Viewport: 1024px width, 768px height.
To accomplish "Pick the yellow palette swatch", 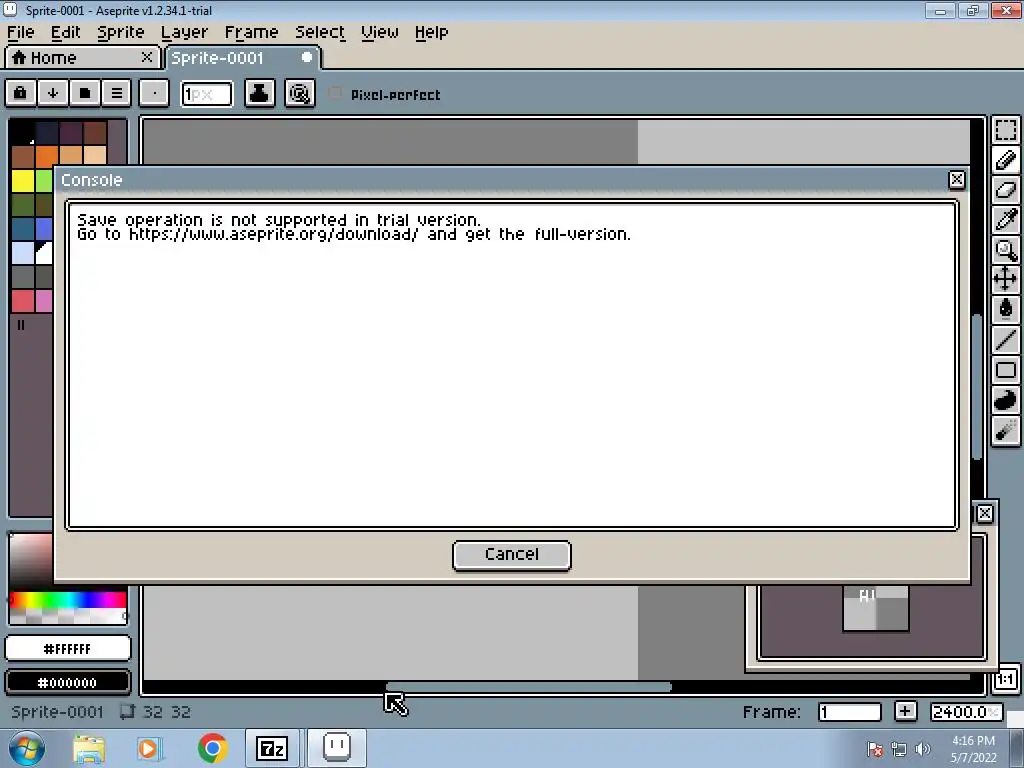I will [23, 181].
